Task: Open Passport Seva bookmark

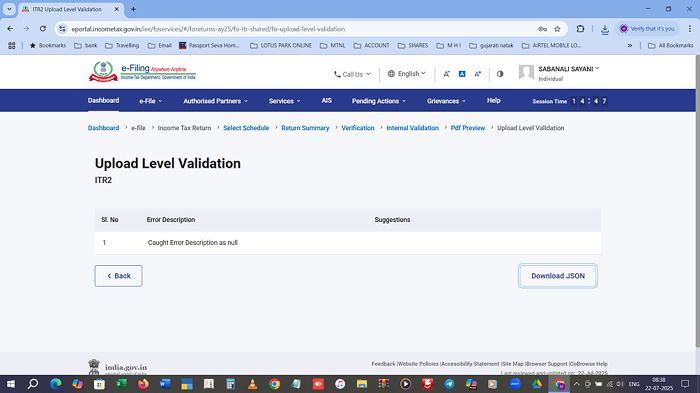Action: coord(209,46)
